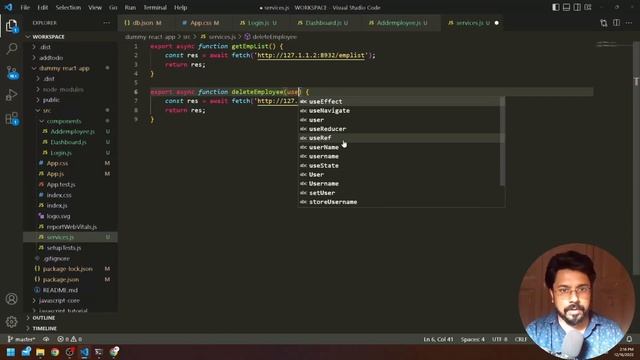Open editor More Actions ellipsis
The height and width of the screenshot is (360, 640).
coord(629,23)
